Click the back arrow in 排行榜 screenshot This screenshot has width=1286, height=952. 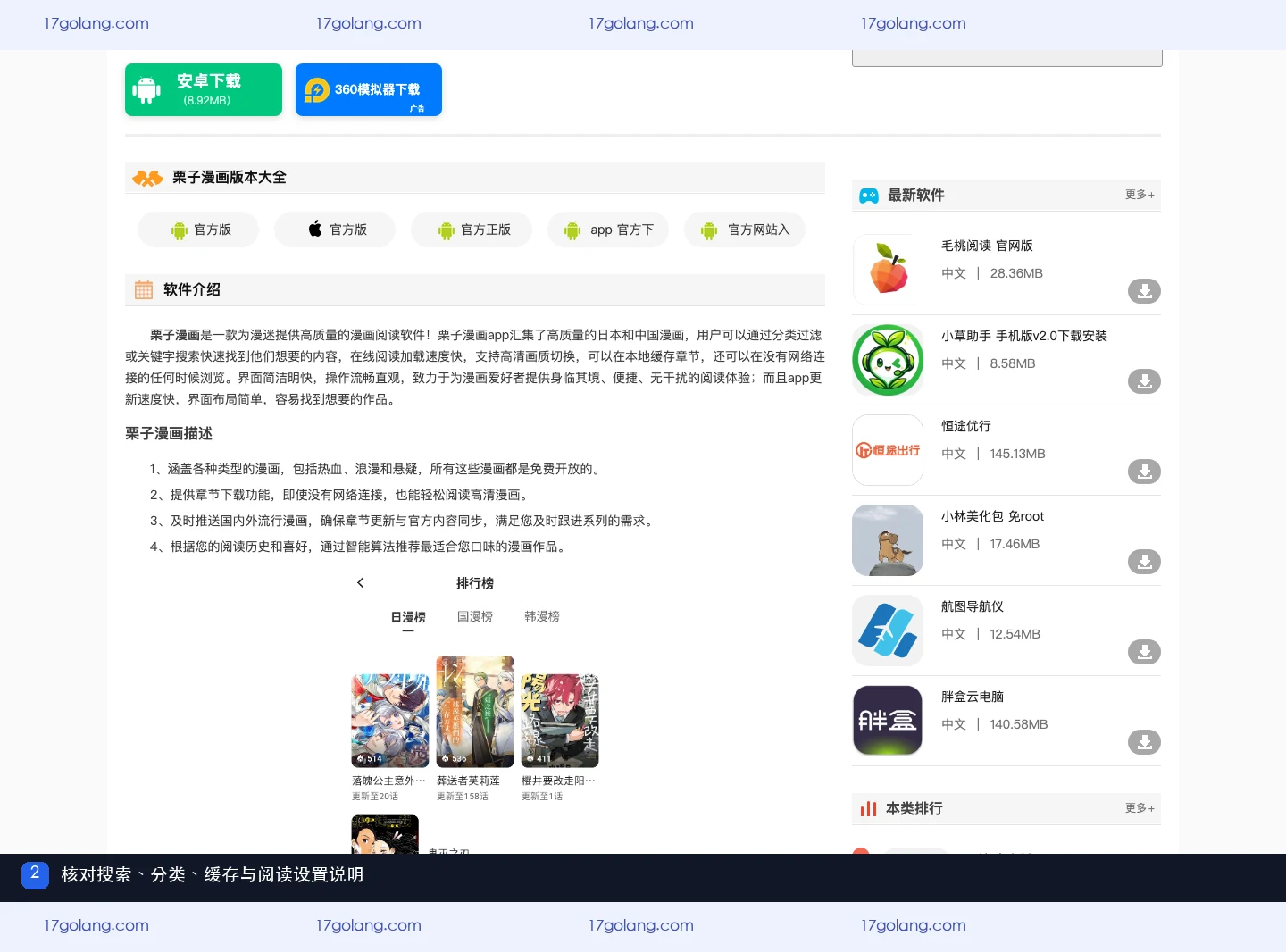point(361,582)
